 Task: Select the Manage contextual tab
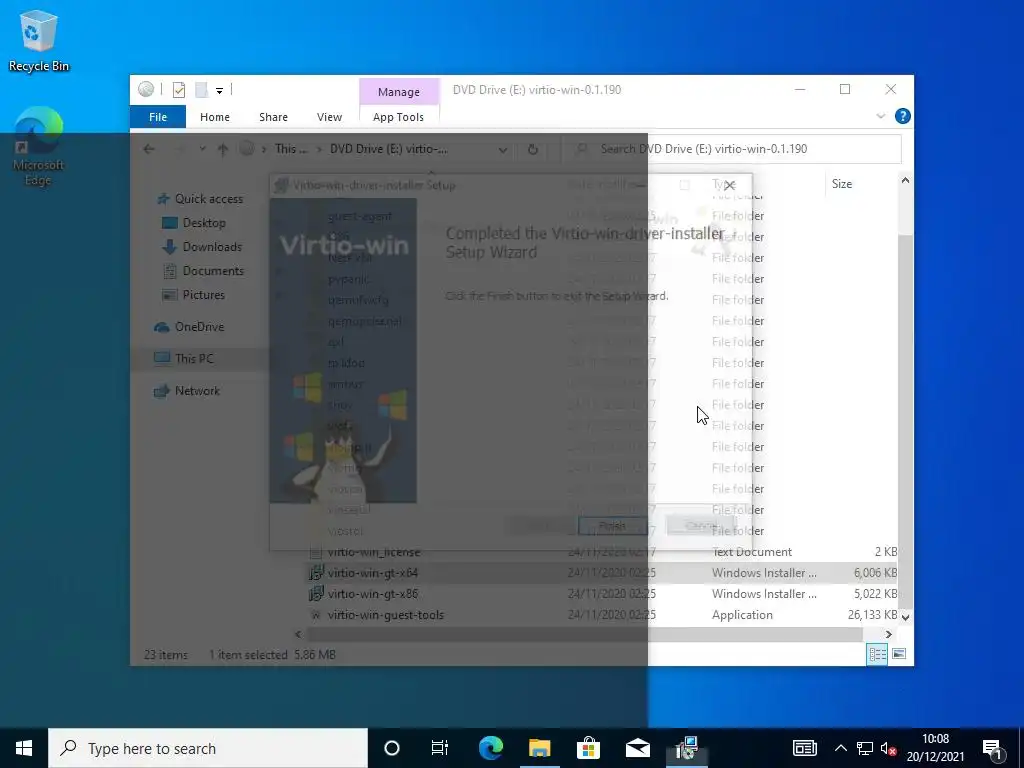(398, 92)
